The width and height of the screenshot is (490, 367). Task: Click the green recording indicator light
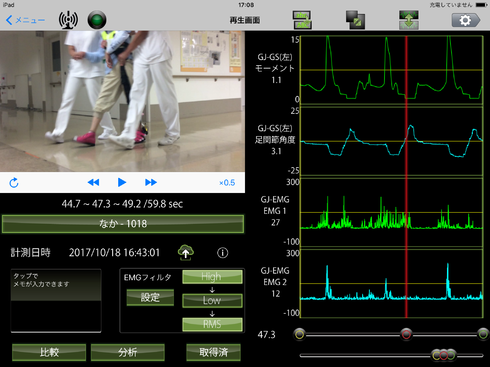tap(97, 20)
